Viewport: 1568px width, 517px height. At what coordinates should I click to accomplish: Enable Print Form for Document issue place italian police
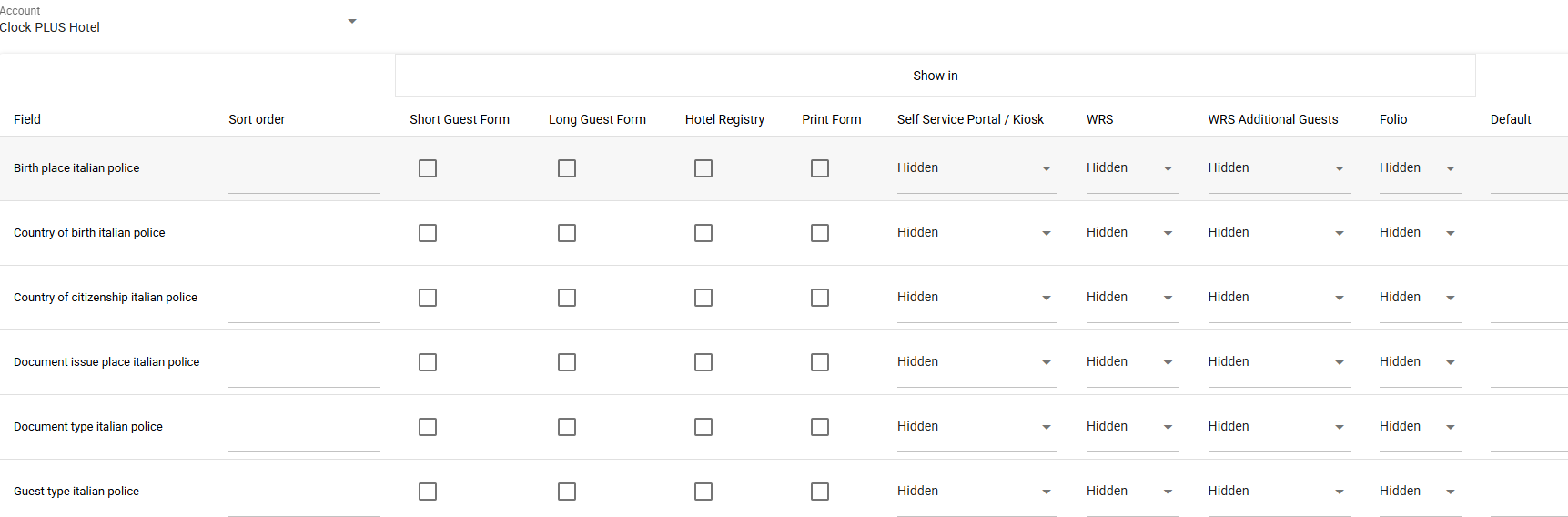coord(820,362)
